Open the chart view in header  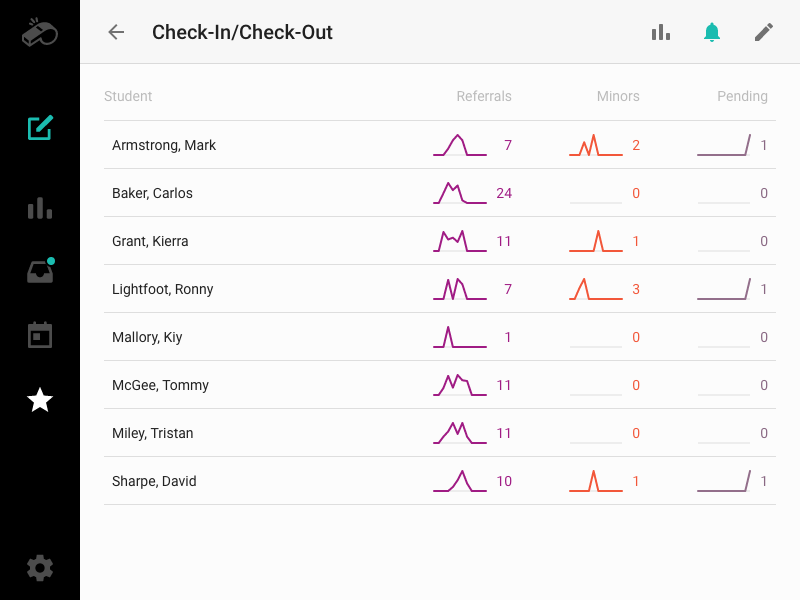[660, 32]
